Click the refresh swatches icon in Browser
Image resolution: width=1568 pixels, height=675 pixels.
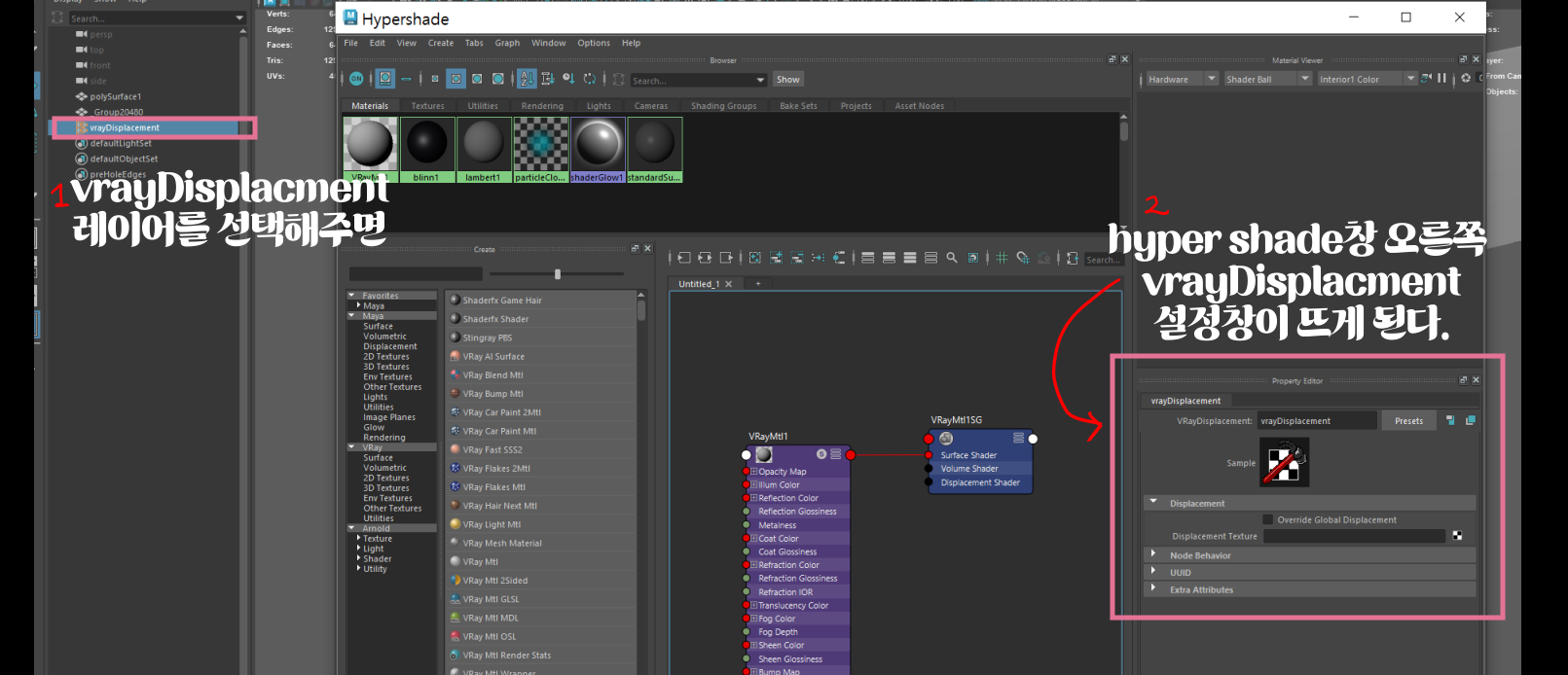click(590, 79)
